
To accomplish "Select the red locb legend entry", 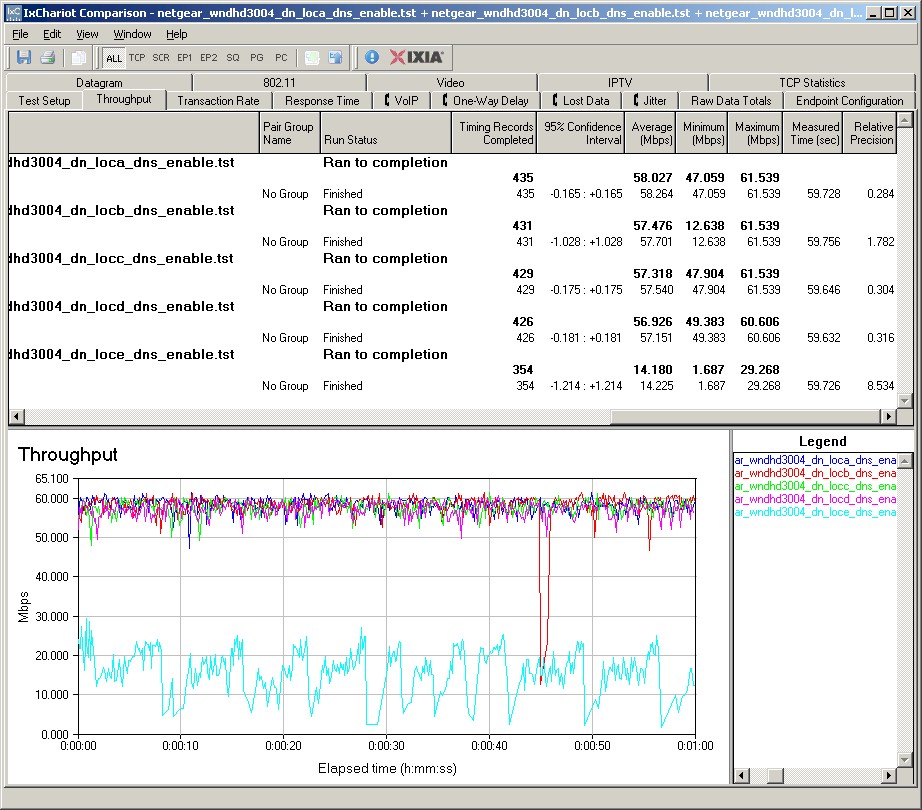I will [x=815, y=473].
